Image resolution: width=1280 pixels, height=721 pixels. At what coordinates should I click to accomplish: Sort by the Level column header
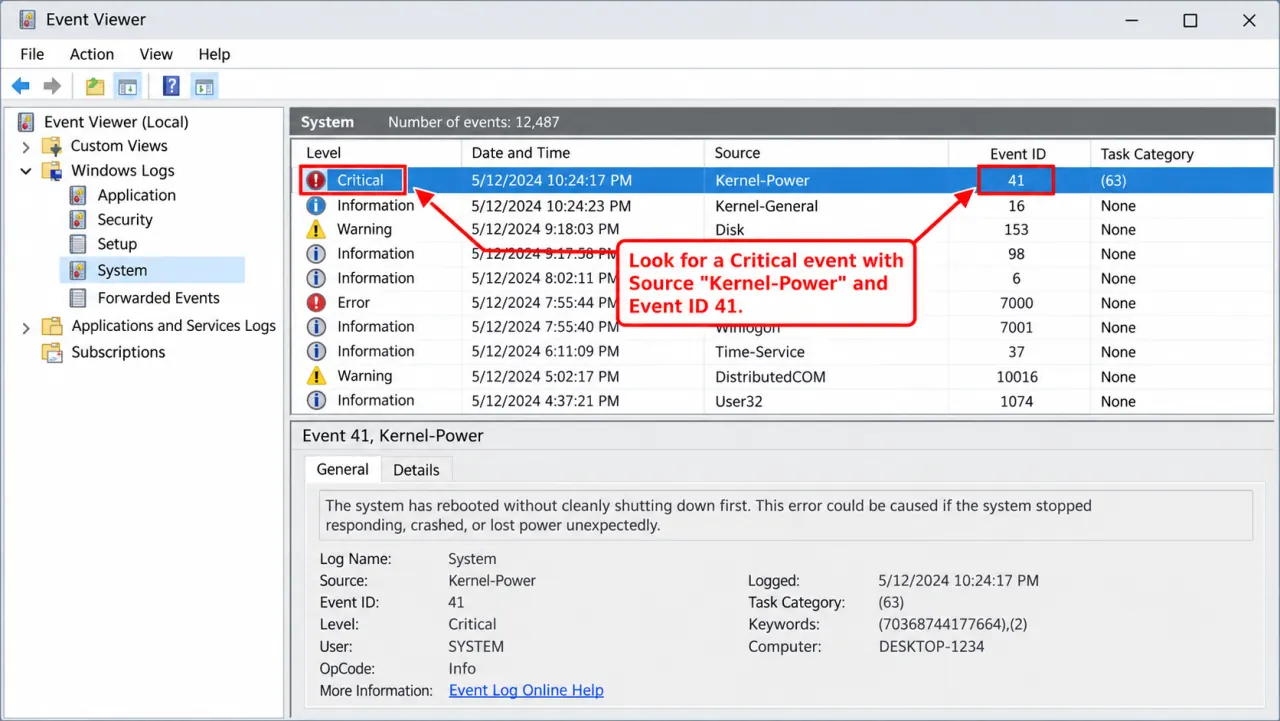pos(323,153)
